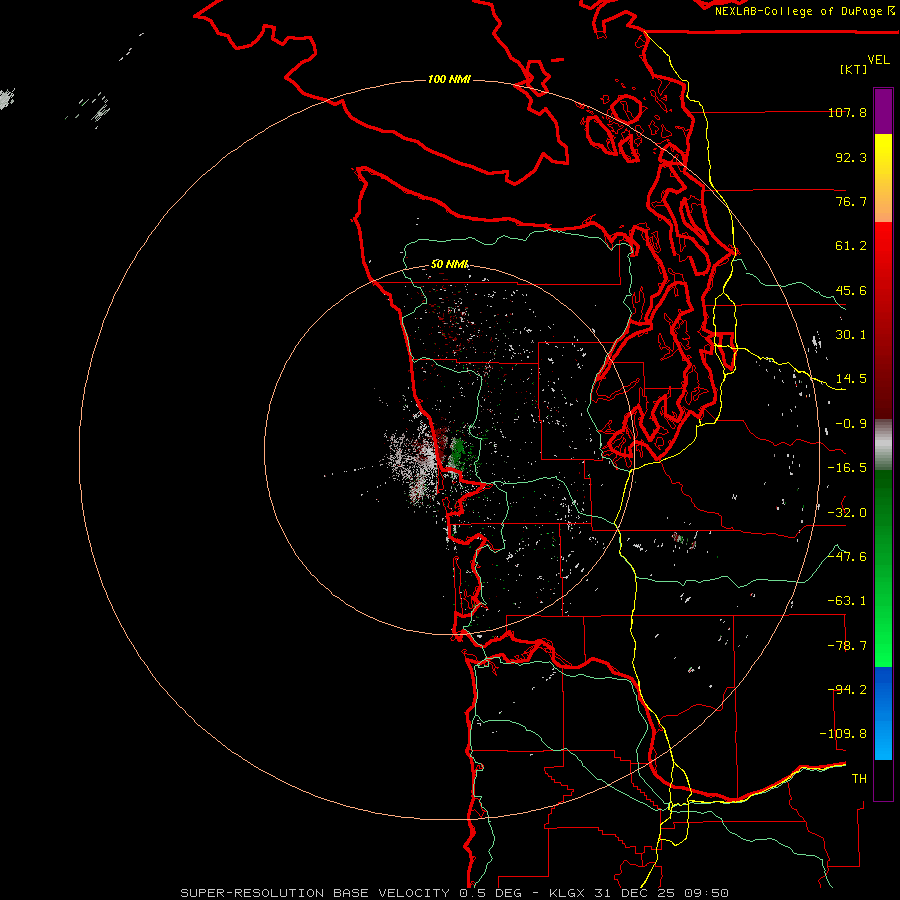
Task: Click the gray-white offshore echo cluster
Action: tap(412, 462)
